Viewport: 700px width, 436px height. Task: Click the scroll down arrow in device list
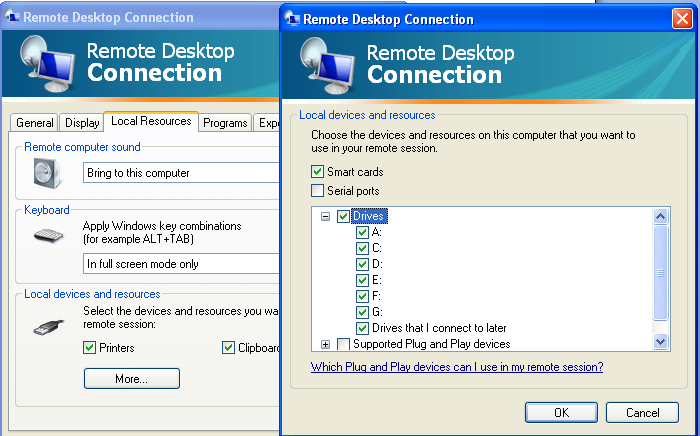pos(660,342)
